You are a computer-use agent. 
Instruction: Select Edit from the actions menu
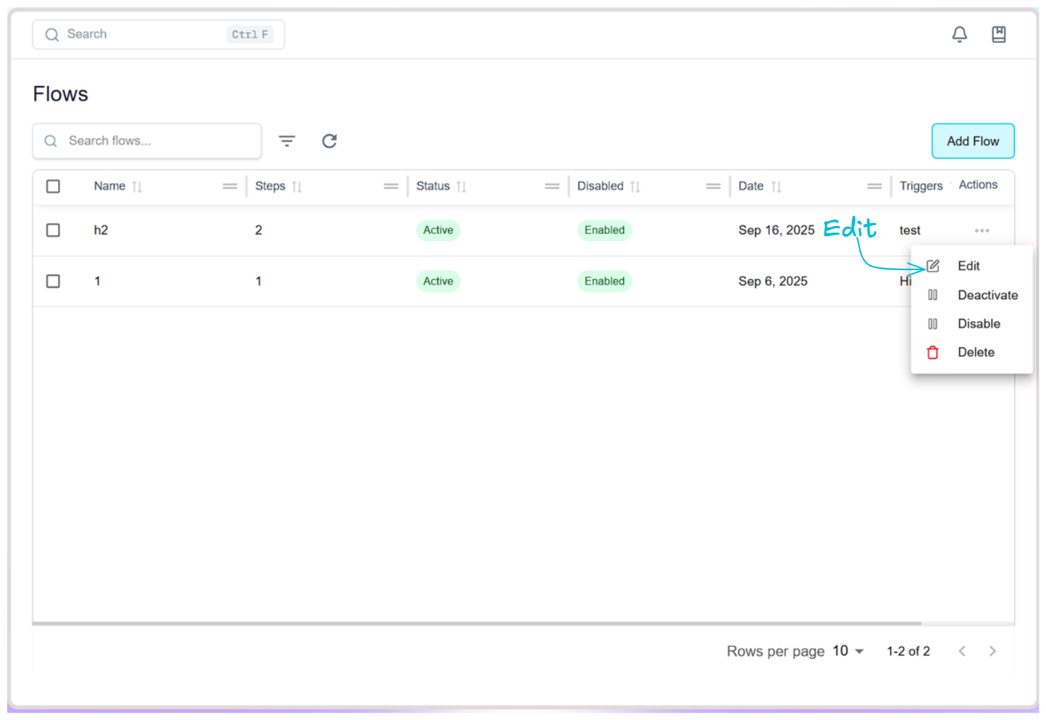tap(968, 266)
